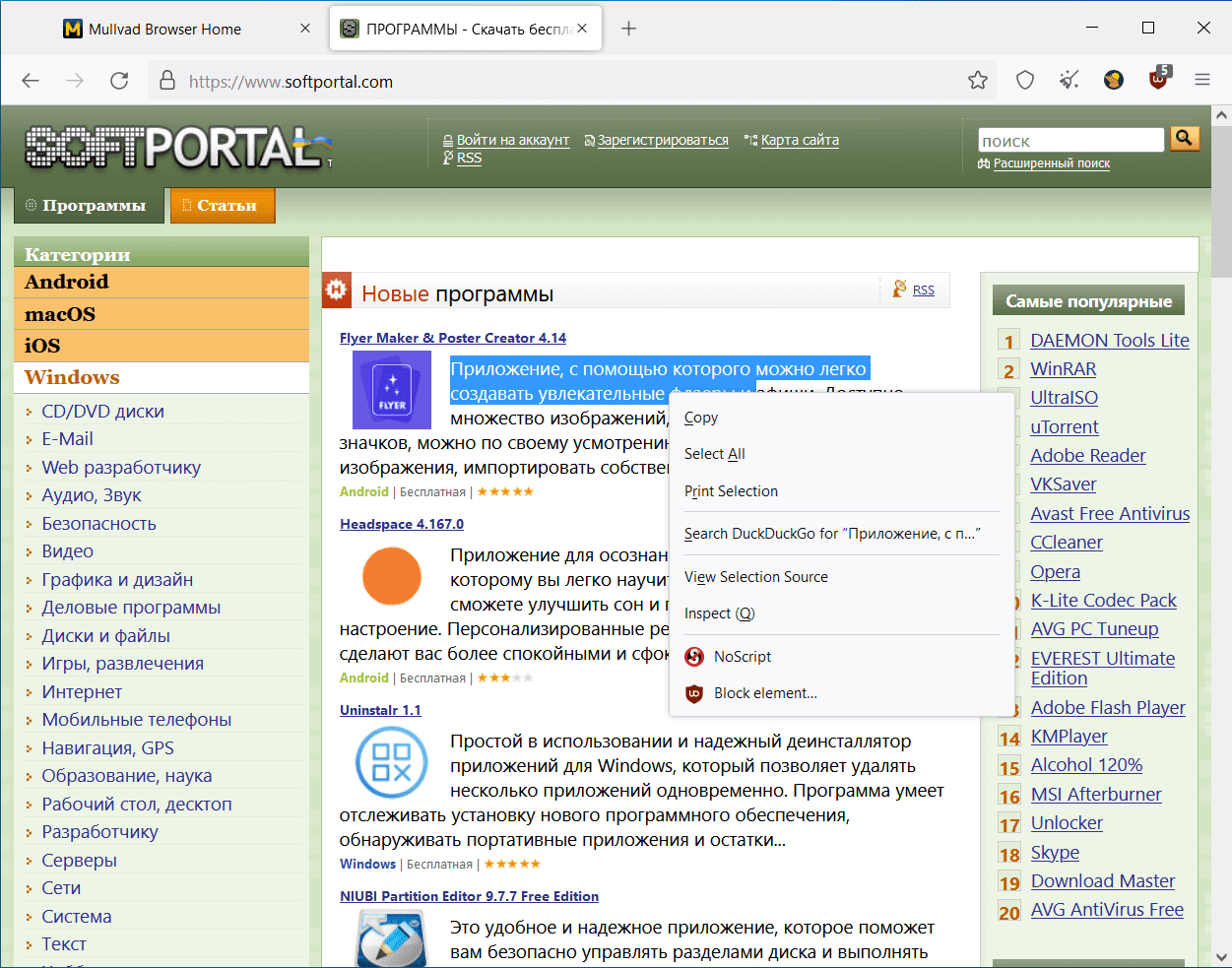This screenshot has height=968, width=1232.
Task: Select the macOS category
Action: [162, 314]
